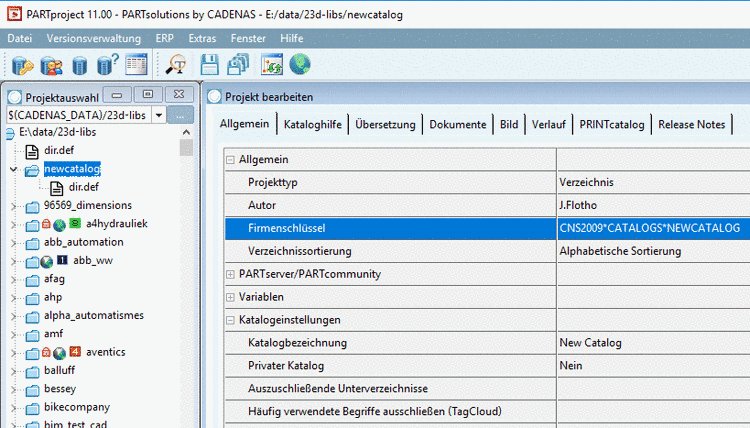Click the table list toolbar icon
750x428 pixels.
[x=136, y=65]
